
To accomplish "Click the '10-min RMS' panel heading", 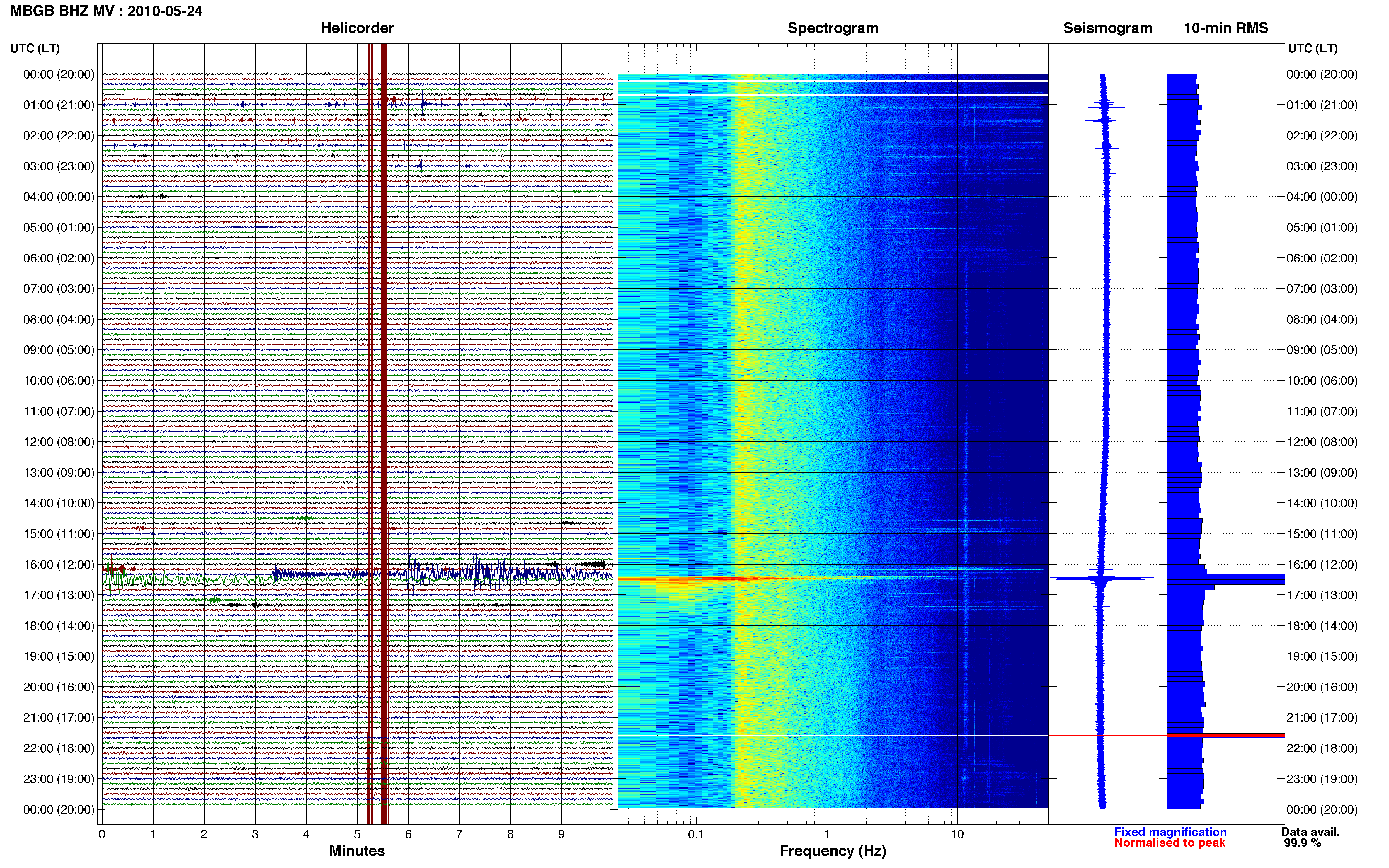I will click(1226, 28).
